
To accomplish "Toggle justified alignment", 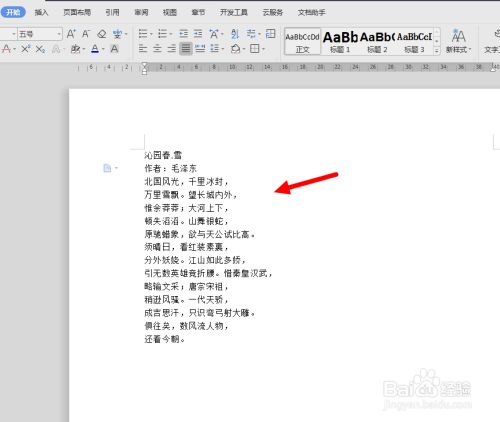I will pos(186,49).
